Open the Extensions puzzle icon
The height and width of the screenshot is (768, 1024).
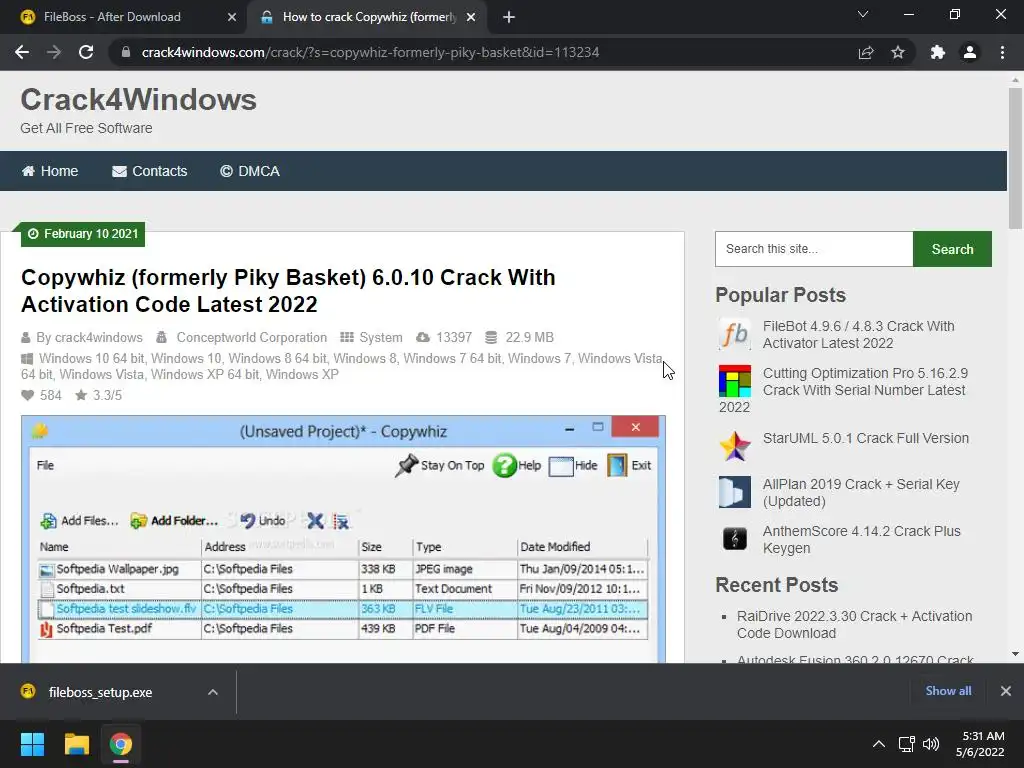(x=938, y=52)
